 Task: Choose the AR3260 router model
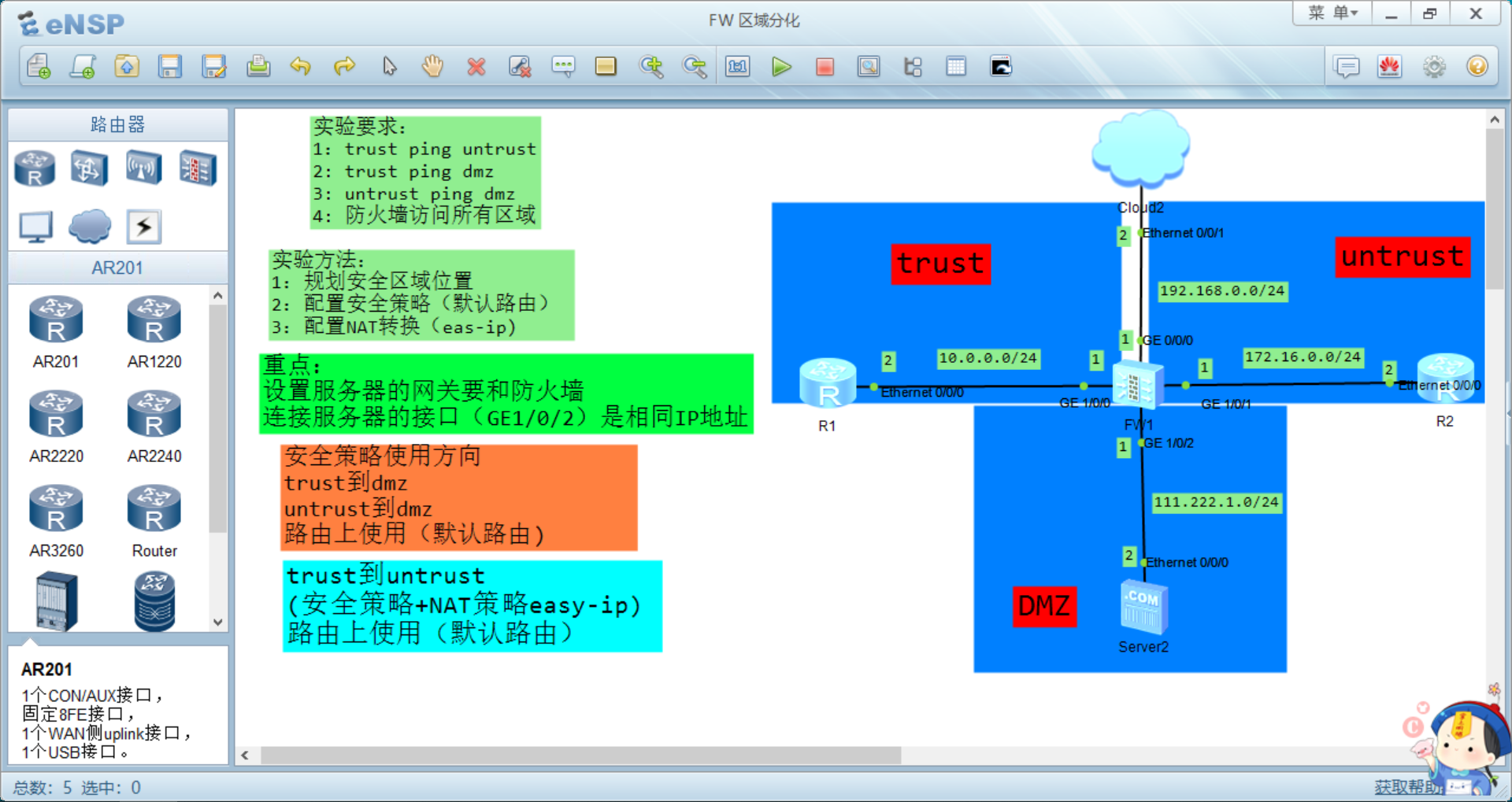[56, 520]
